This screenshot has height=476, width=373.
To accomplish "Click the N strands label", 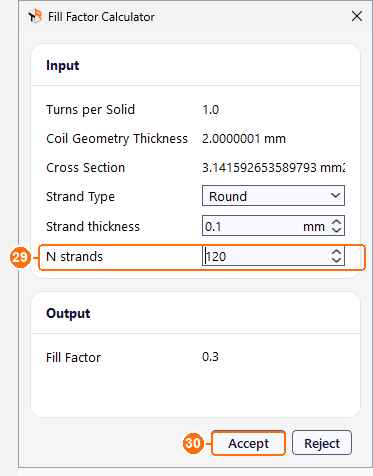I will click(x=74, y=256).
